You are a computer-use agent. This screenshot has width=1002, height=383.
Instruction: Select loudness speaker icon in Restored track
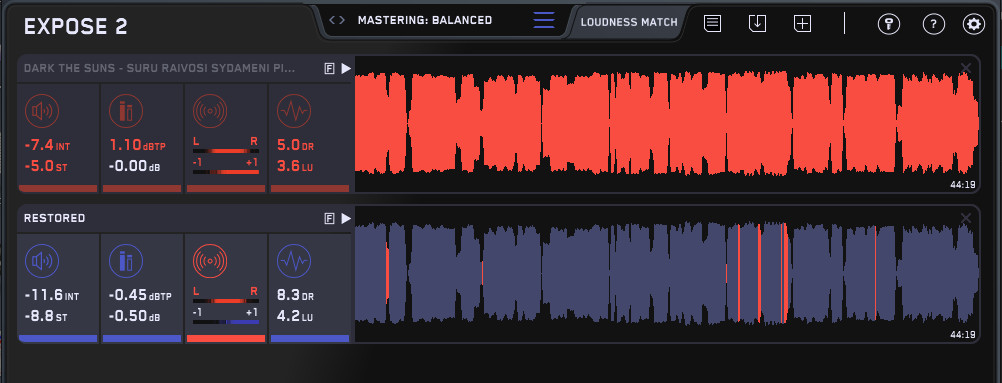pyautogui.click(x=42, y=261)
